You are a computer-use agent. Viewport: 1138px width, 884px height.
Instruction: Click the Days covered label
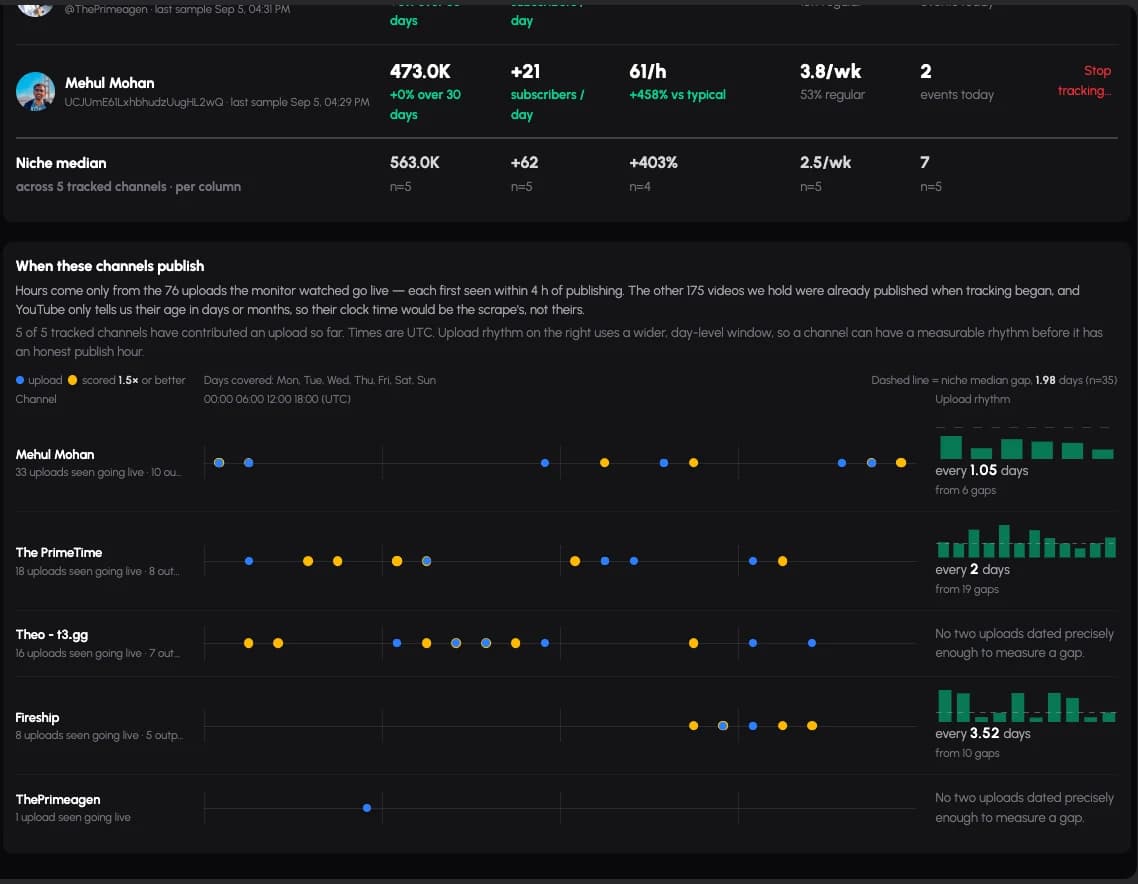[x=319, y=380]
